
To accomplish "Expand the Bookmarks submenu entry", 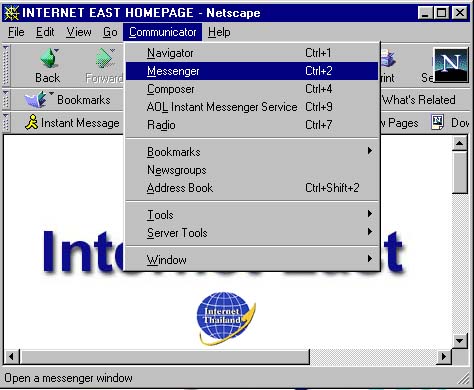I will click(x=252, y=152).
